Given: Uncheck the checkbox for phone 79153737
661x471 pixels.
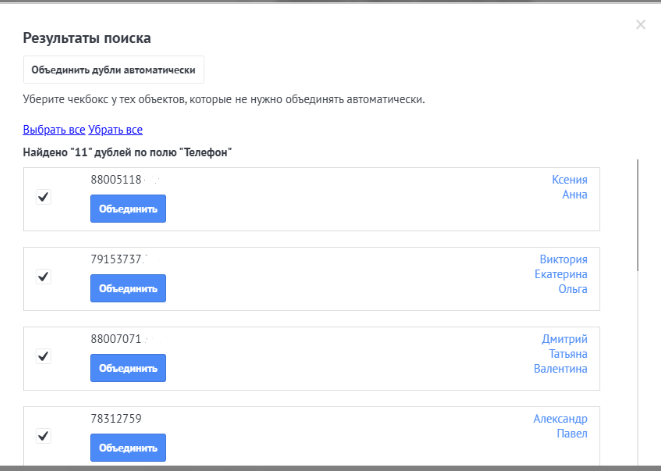Looking at the screenshot, I should tap(43, 276).
